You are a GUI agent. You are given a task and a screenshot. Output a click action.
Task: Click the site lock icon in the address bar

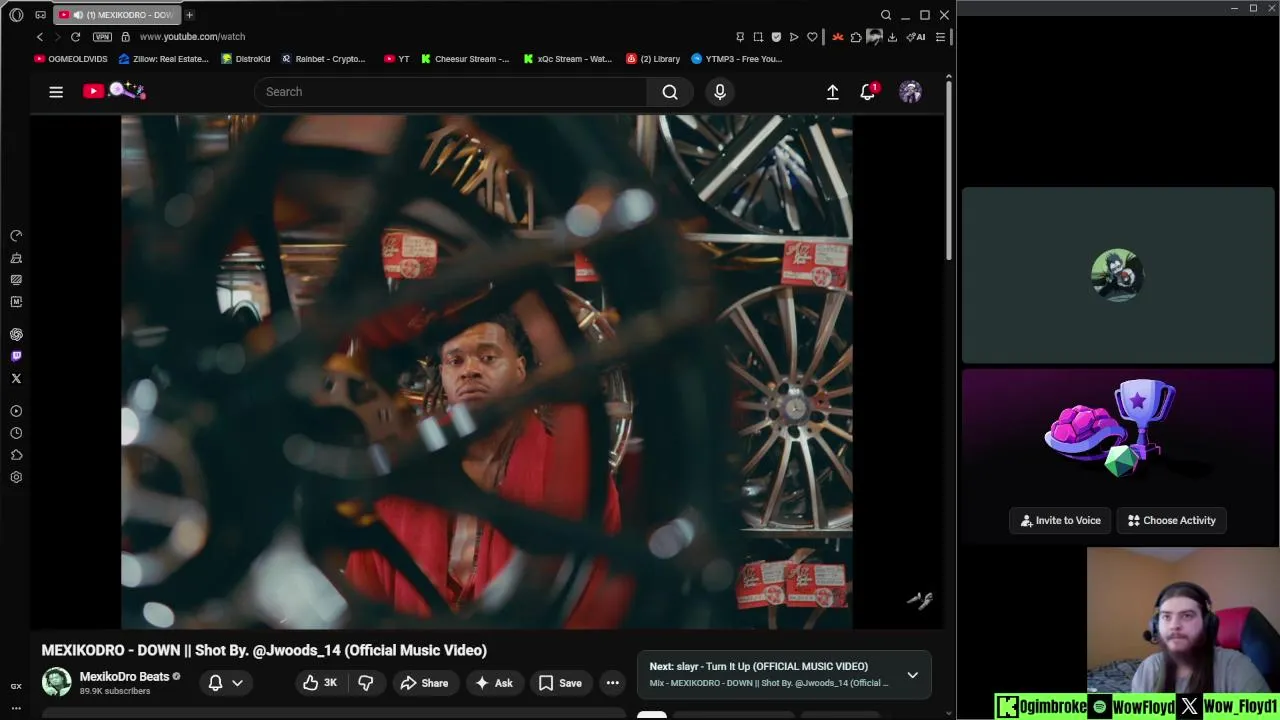click(x=125, y=37)
